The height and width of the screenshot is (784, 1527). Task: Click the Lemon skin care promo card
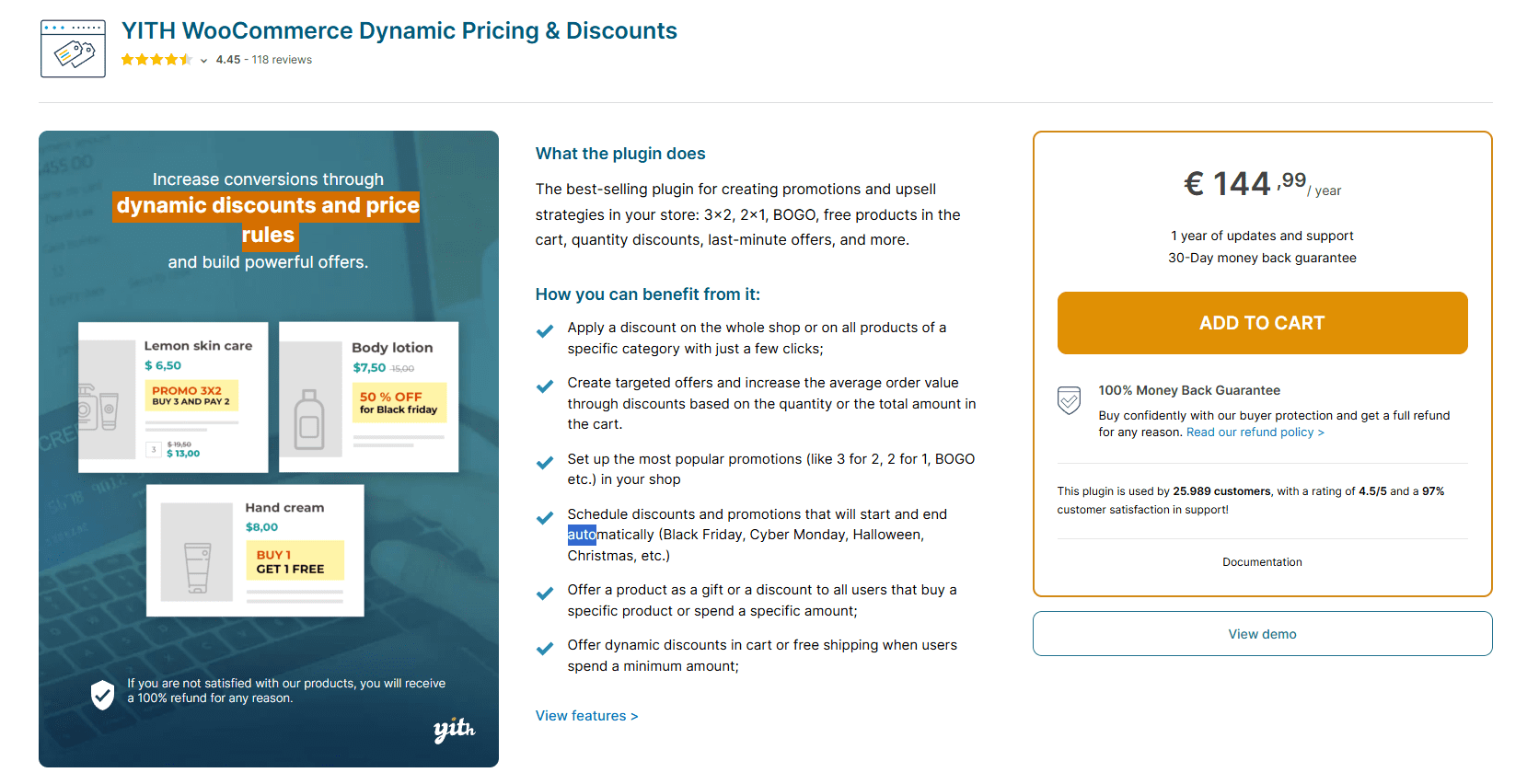click(173, 397)
